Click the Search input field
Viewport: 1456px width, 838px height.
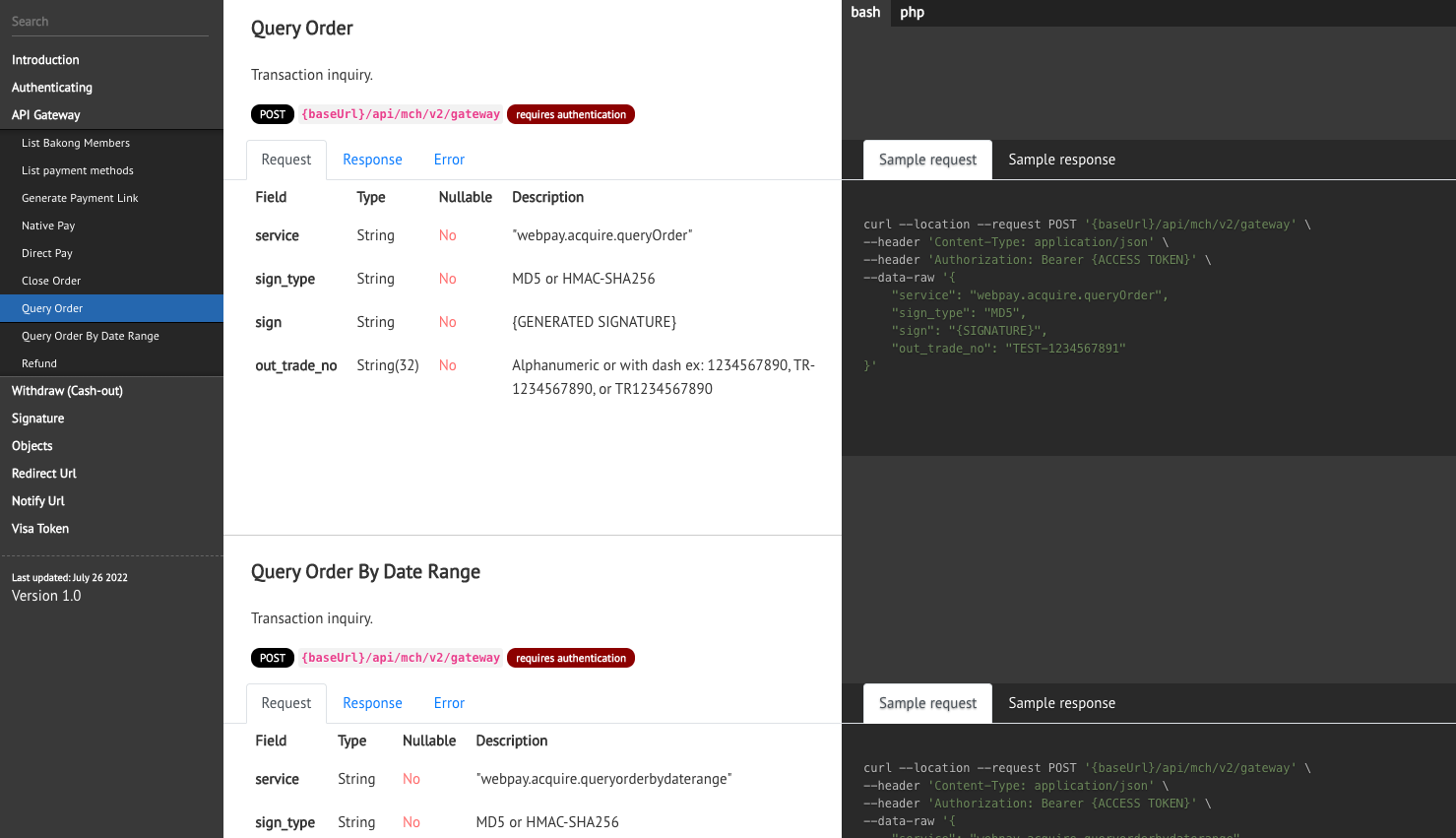point(108,22)
